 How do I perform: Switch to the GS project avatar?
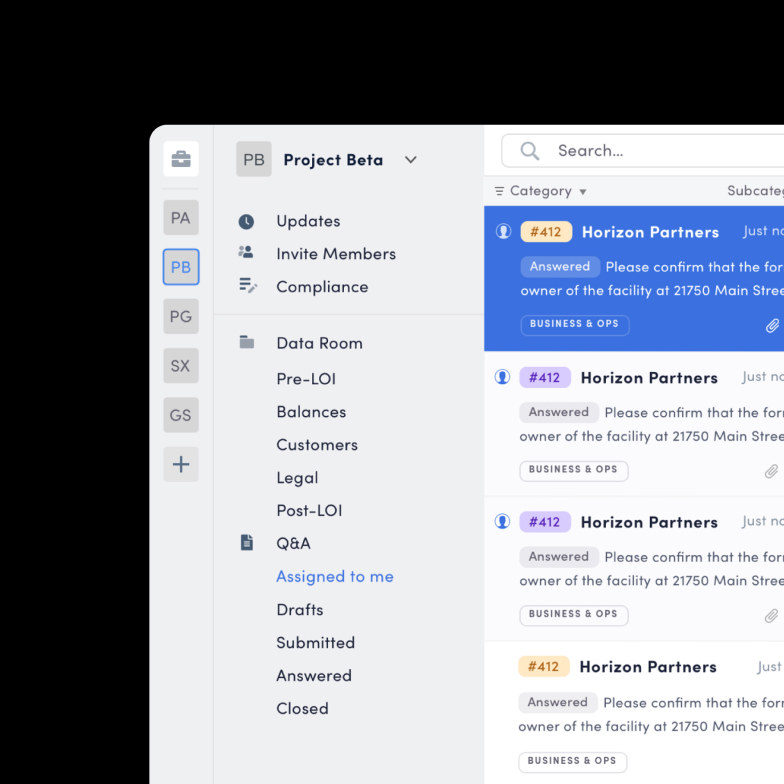181,415
